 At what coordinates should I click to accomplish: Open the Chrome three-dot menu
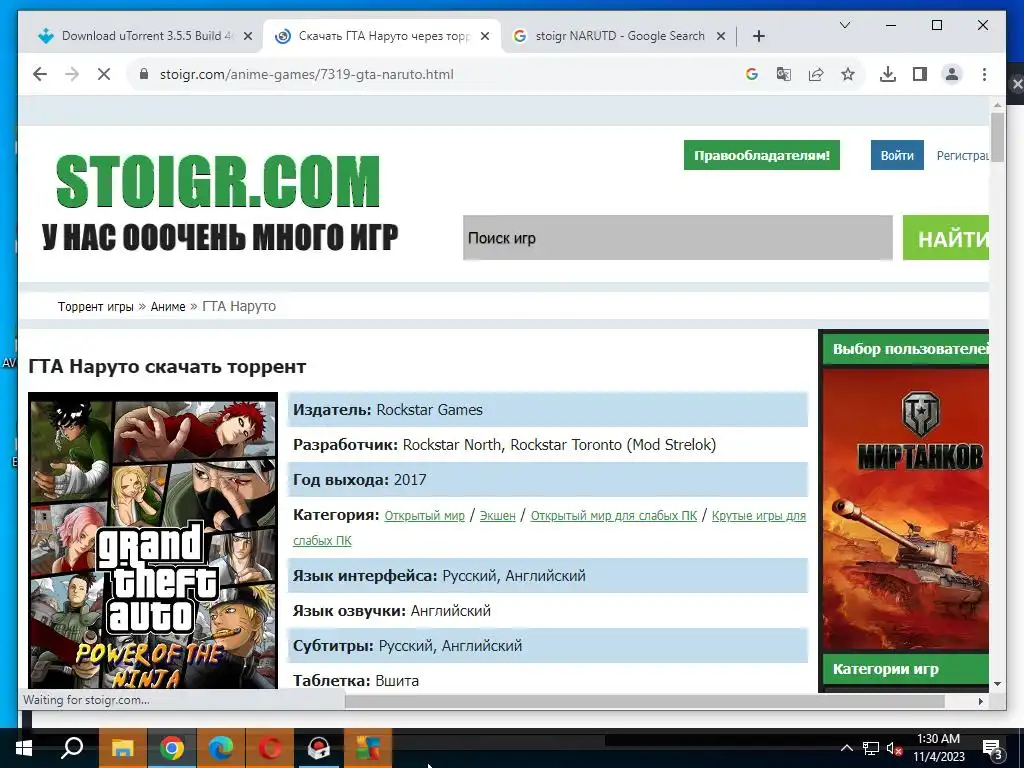[984, 74]
